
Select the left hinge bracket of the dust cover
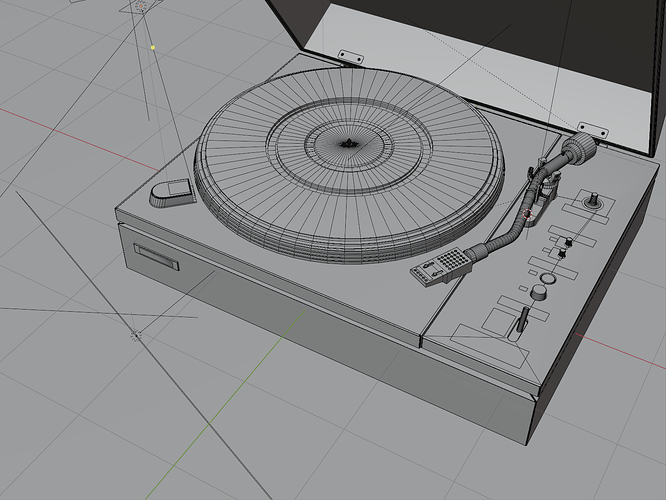350,56
